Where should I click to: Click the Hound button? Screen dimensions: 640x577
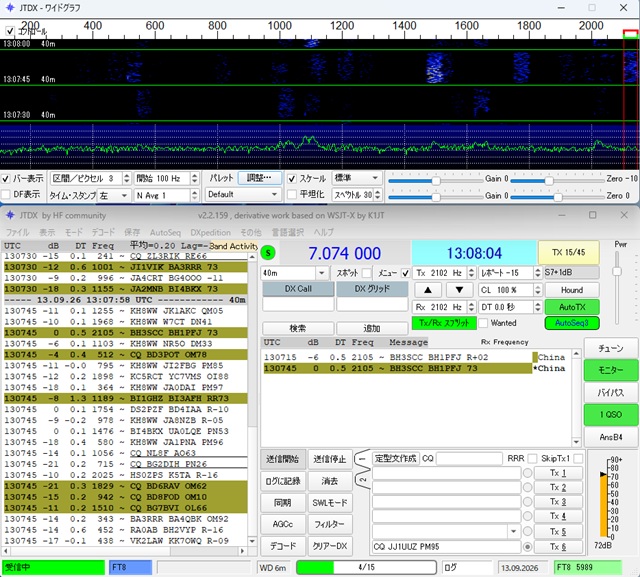coord(572,290)
